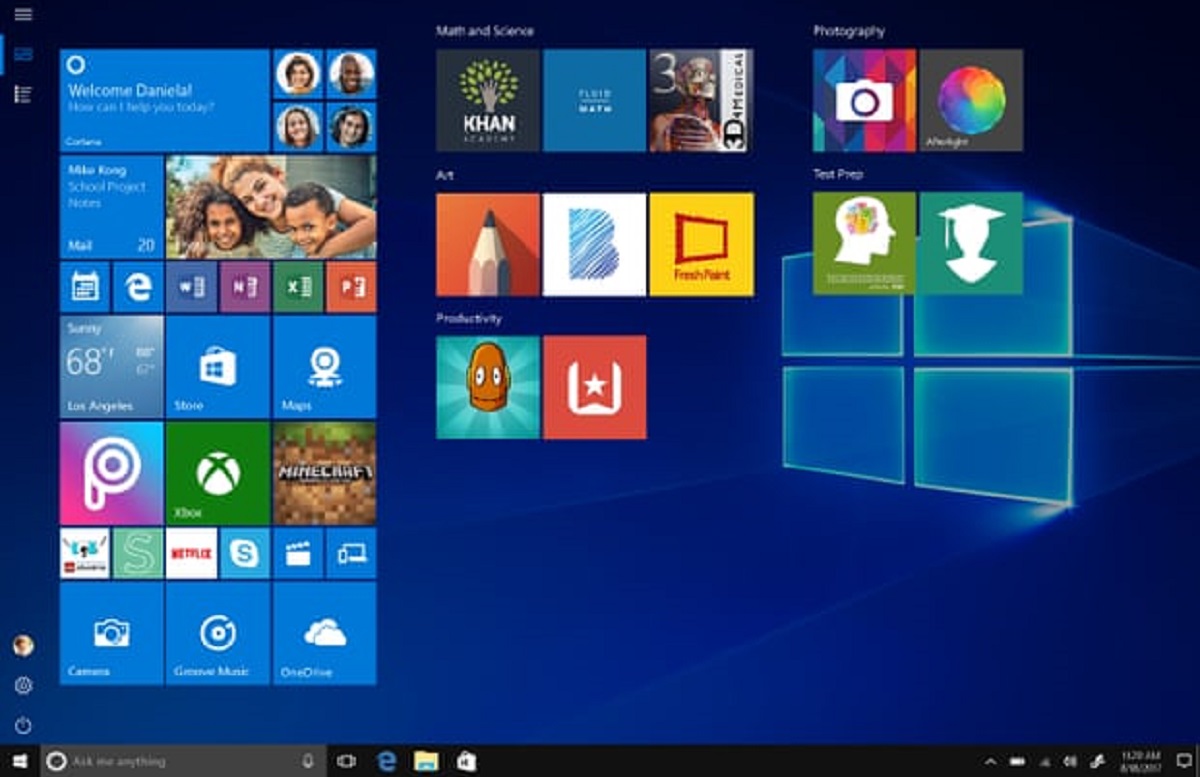Screen dimensions: 1200x777
Task: Open the Camera tile
Action: pos(111,634)
